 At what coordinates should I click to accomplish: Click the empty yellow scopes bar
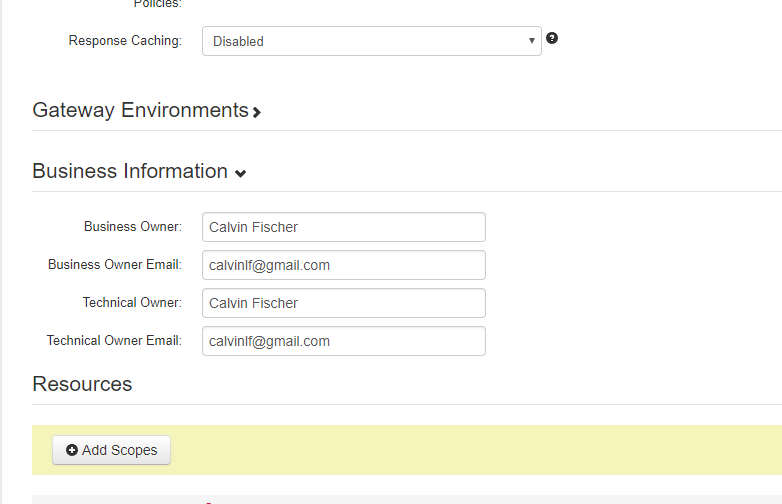[x=474, y=450]
